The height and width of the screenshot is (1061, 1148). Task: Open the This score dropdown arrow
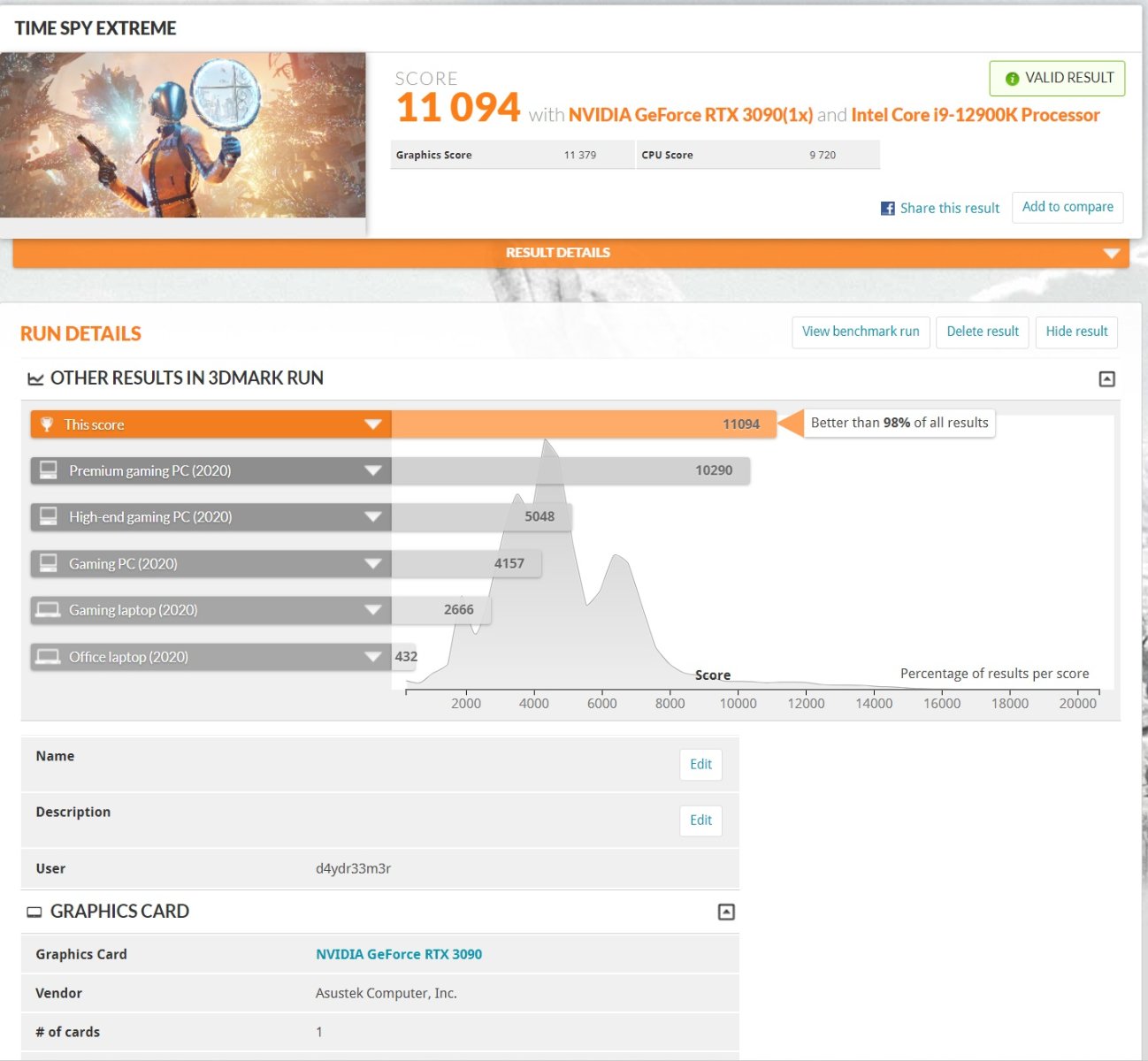373,424
